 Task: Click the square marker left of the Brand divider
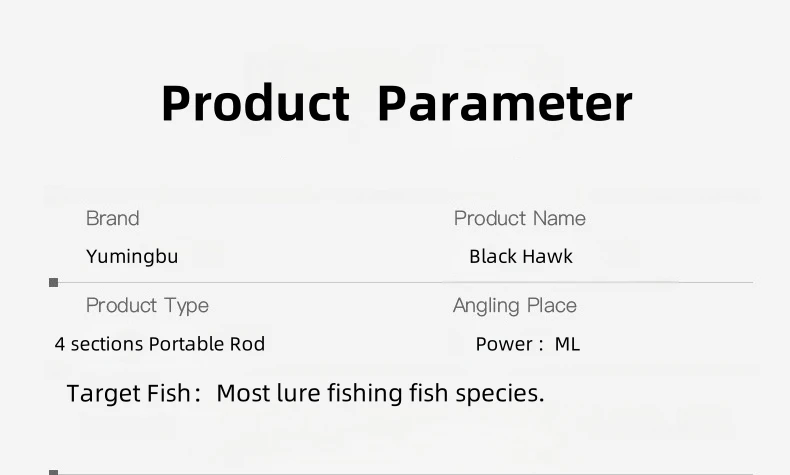(54, 283)
